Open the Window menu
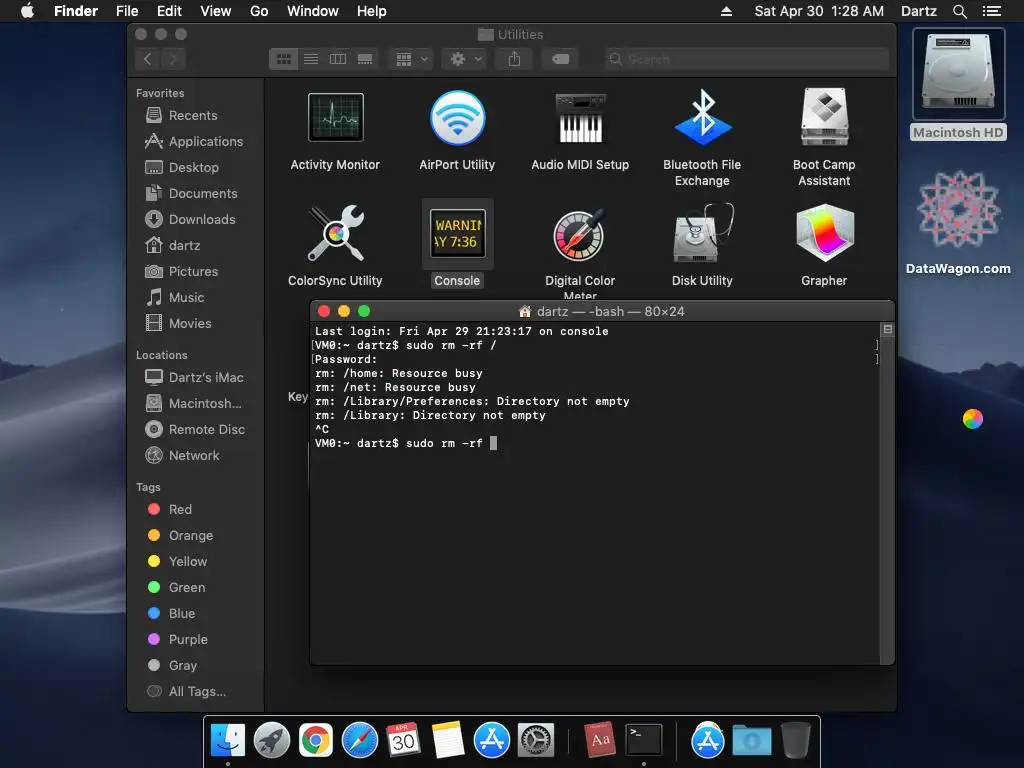This screenshot has width=1024, height=768. [x=313, y=11]
